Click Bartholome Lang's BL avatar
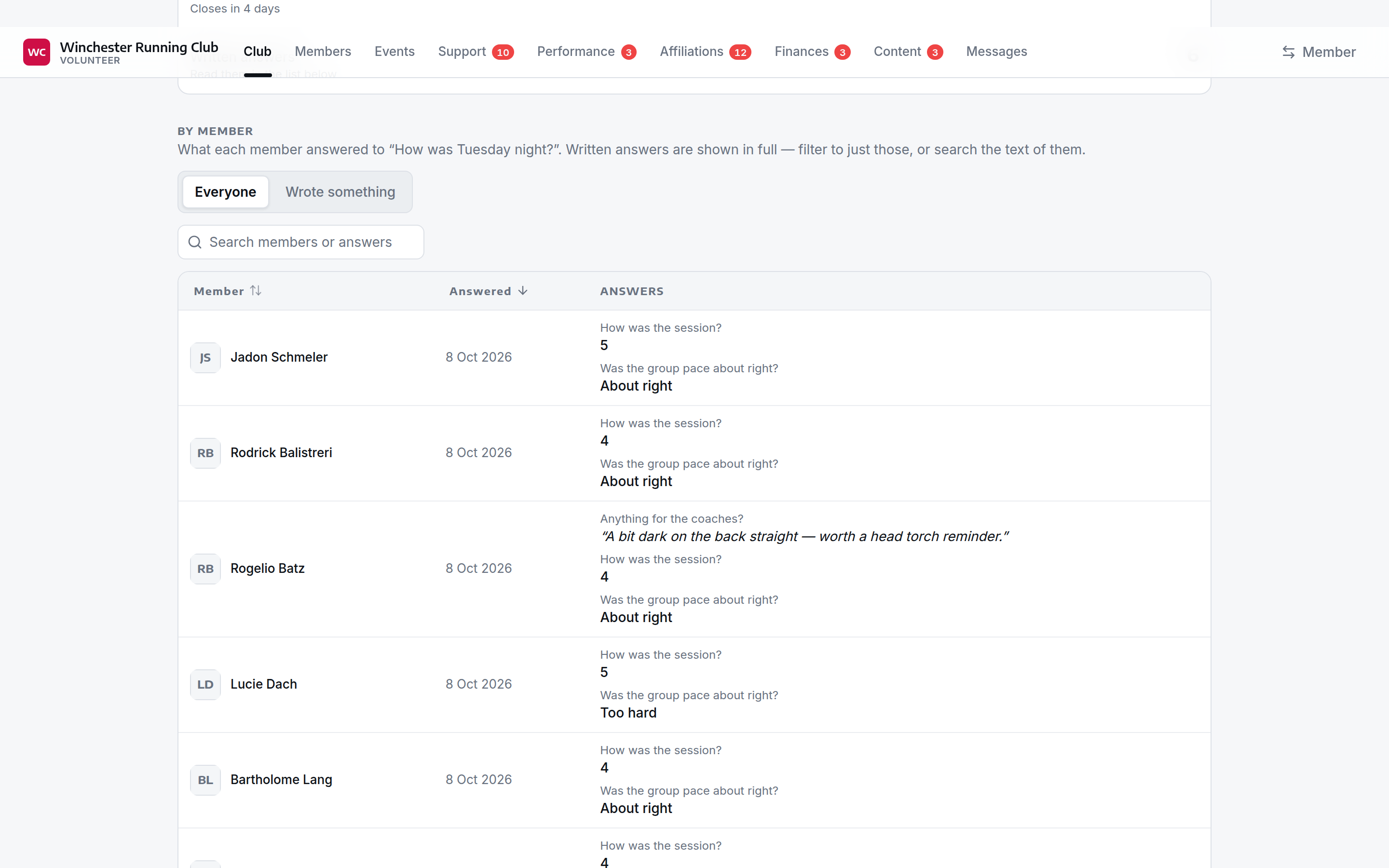The width and height of the screenshot is (1389, 868). (x=205, y=780)
